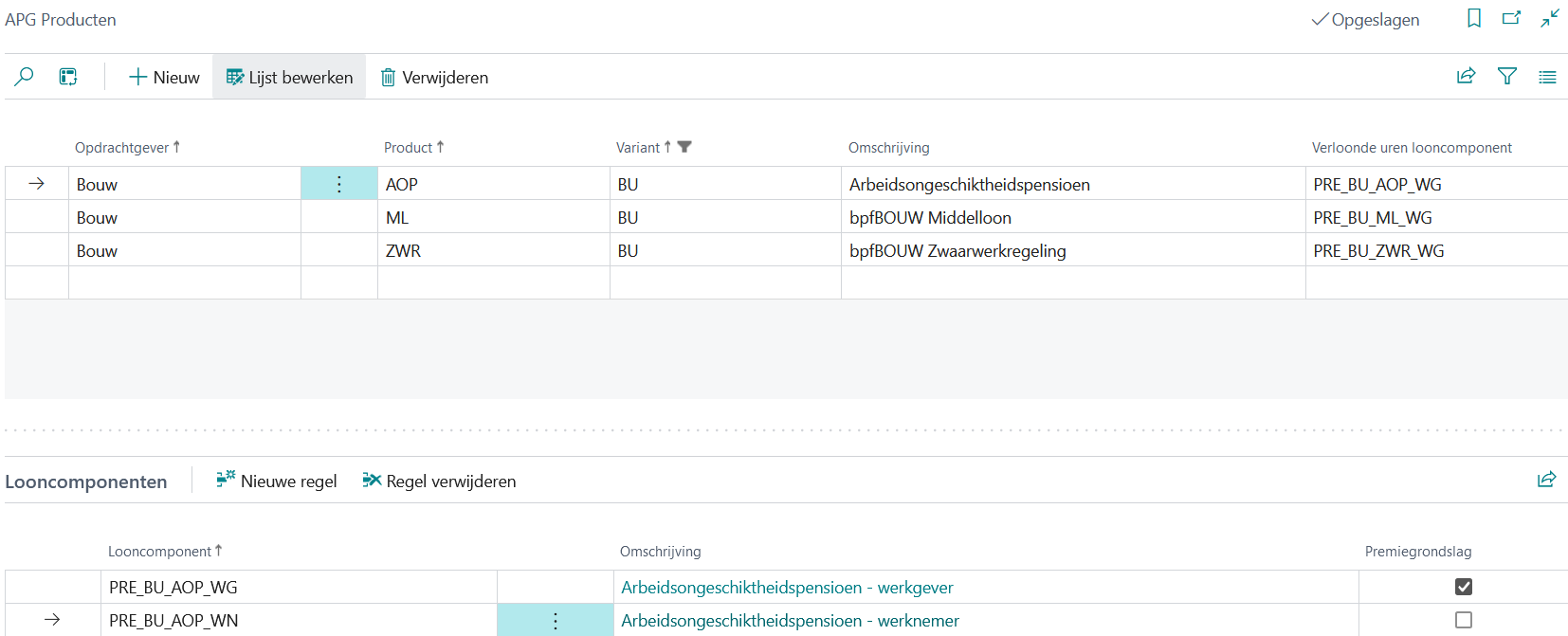Click the search magnifier icon
Screen dimensions: 1568x636
pos(25,77)
